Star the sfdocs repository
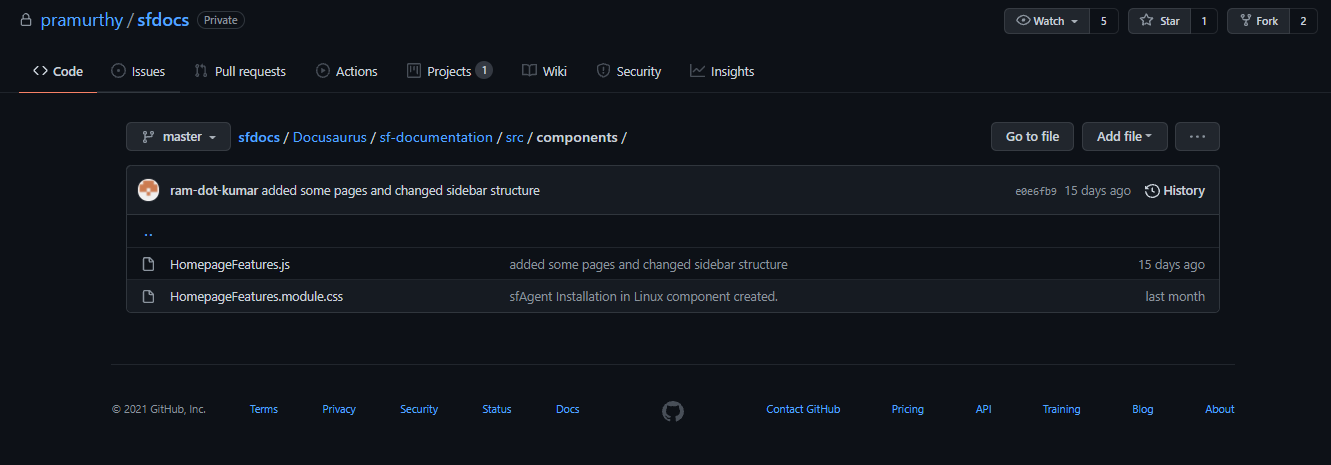The image size is (1331, 465). coord(1159,21)
